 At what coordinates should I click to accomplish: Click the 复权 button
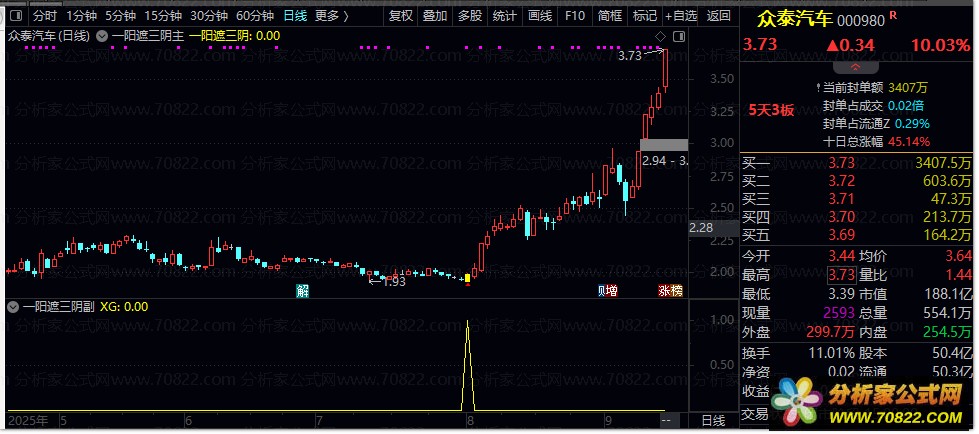click(x=401, y=16)
